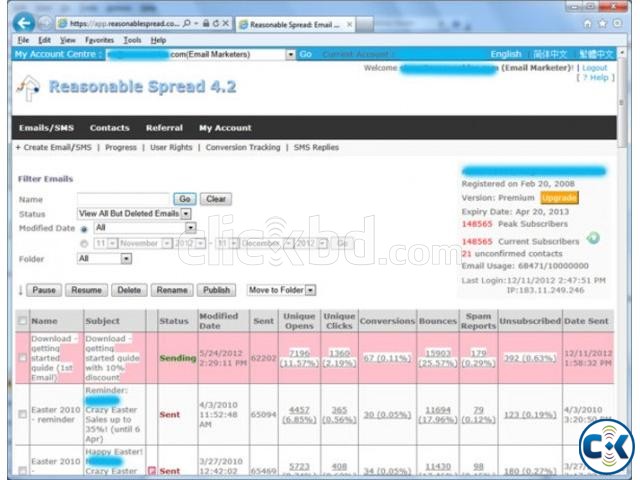Open the File menu
640x480 pixels.
23,40
